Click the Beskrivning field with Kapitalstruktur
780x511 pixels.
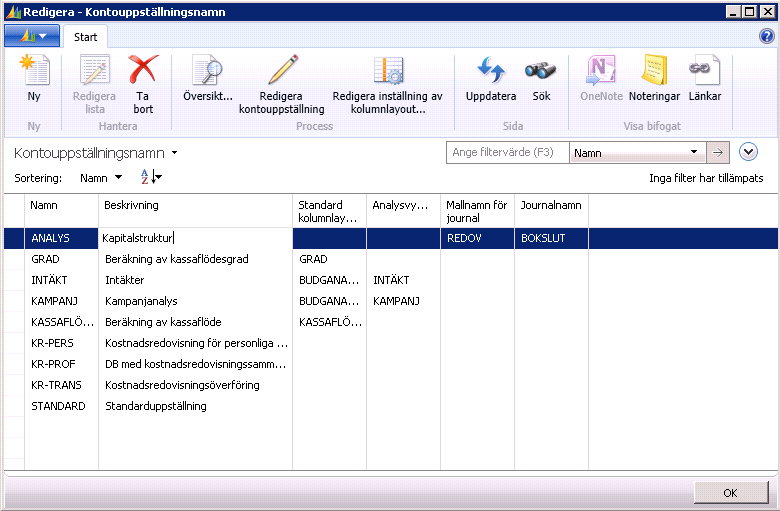195,238
